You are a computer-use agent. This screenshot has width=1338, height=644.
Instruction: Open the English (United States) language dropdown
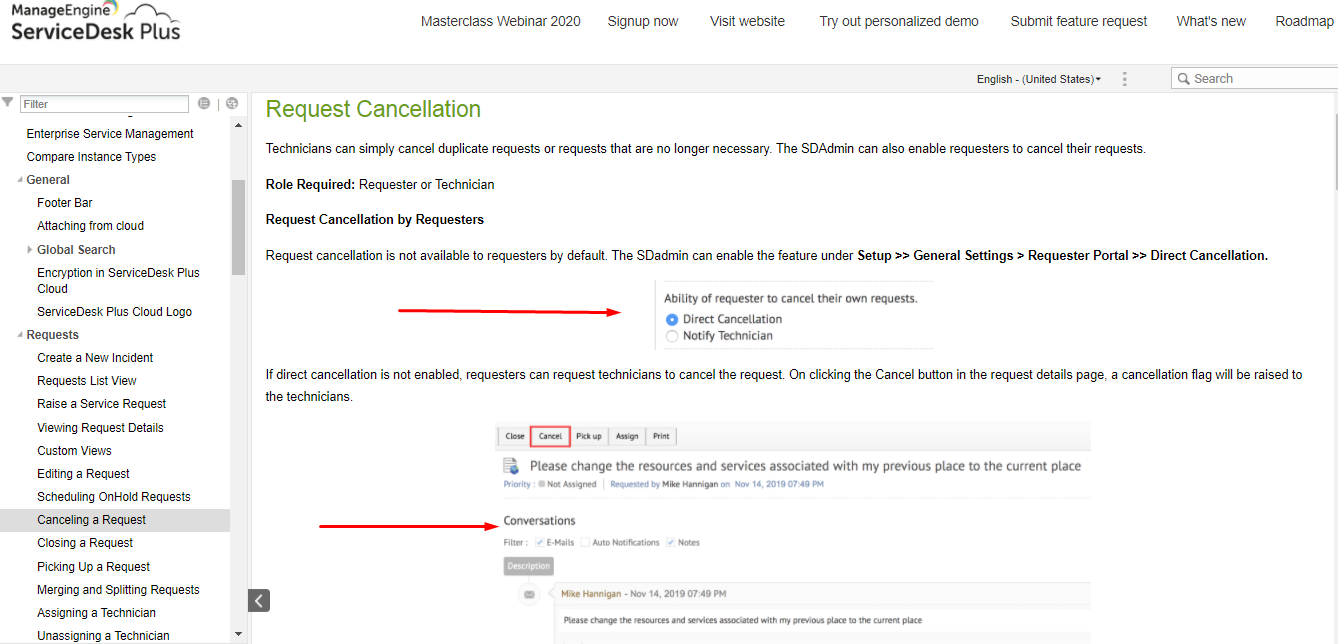[x=1039, y=79]
